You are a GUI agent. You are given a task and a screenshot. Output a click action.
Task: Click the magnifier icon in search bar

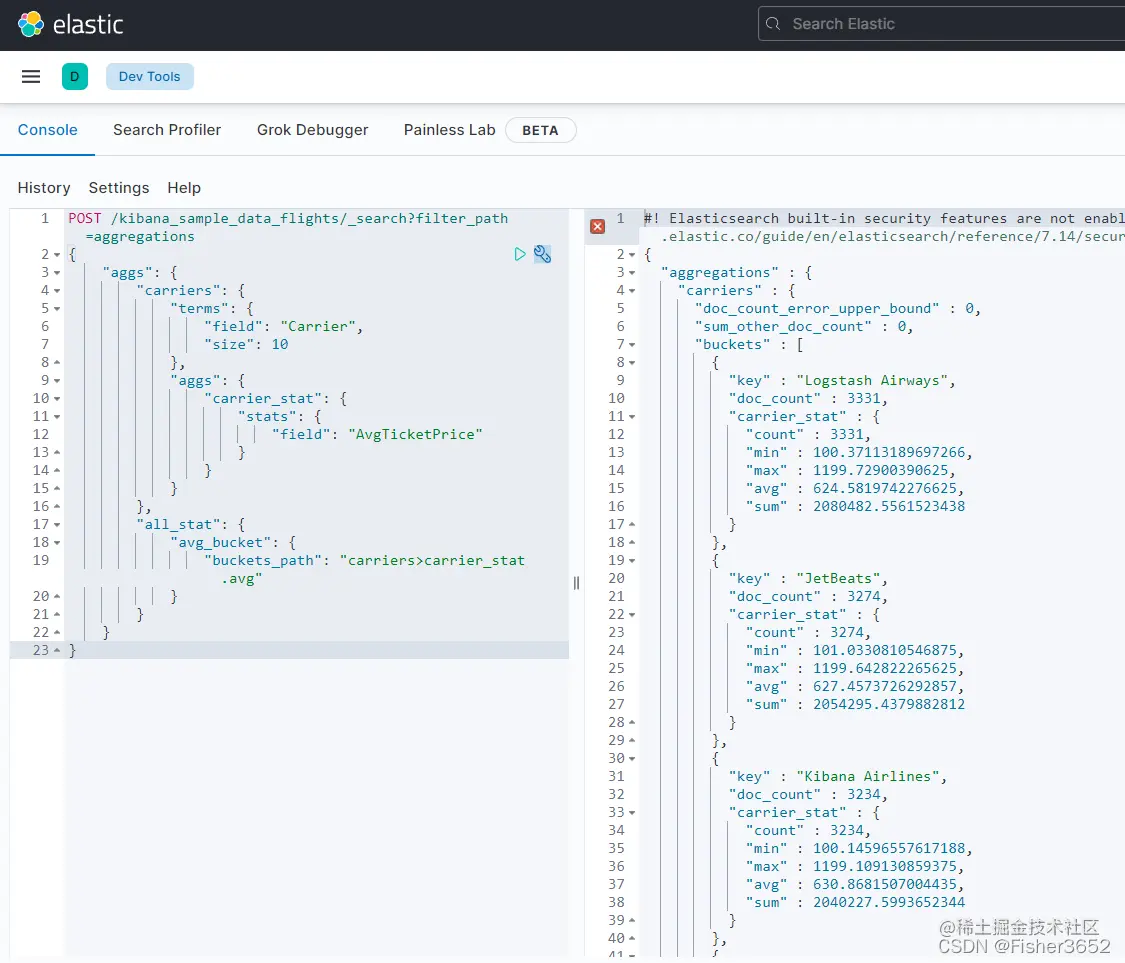coord(773,24)
